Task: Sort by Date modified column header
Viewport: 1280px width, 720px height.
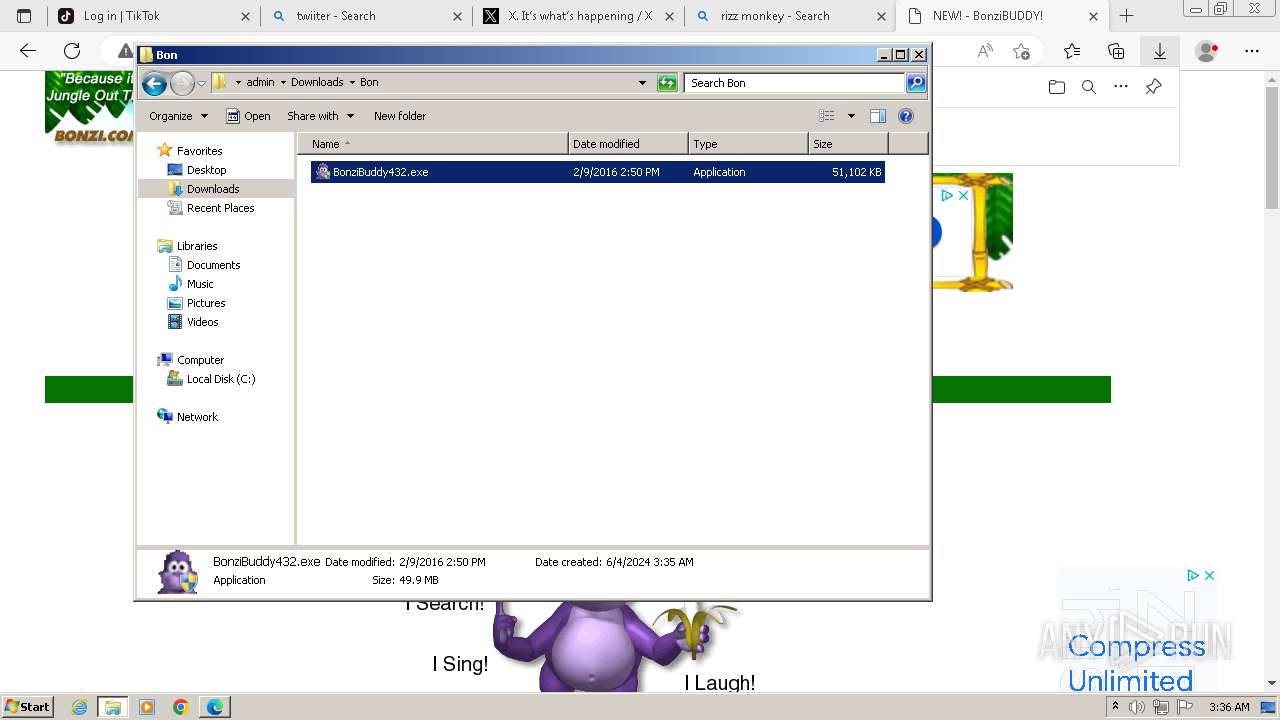Action: point(628,144)
